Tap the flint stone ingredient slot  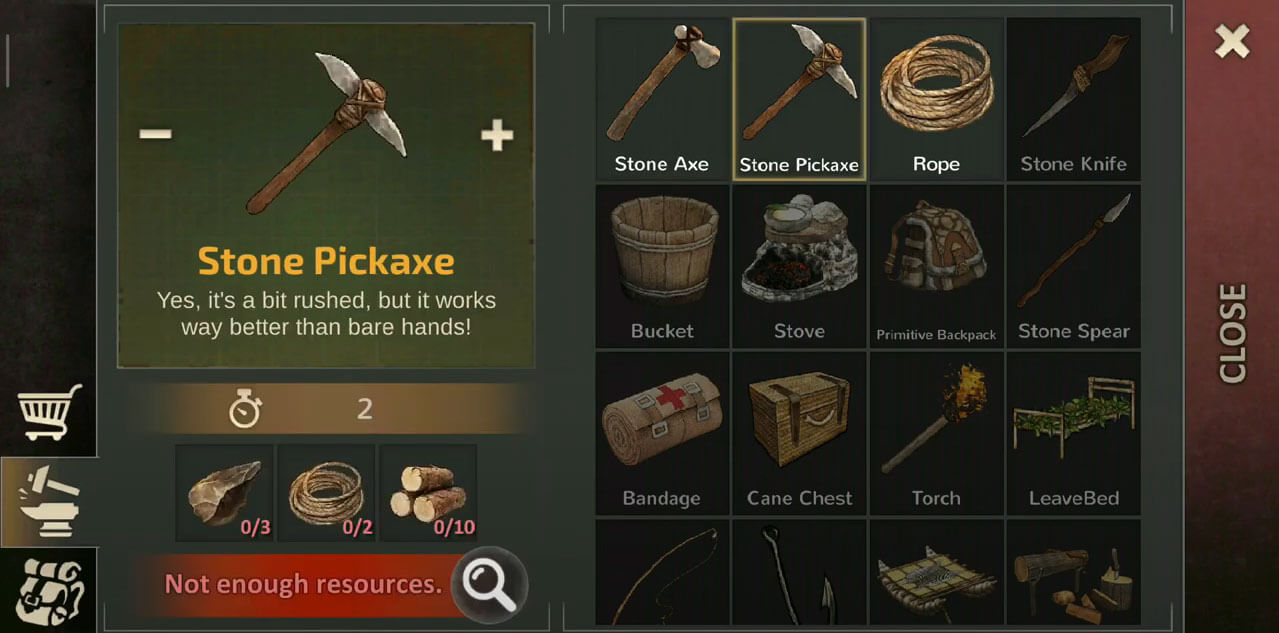click(225, 493)
